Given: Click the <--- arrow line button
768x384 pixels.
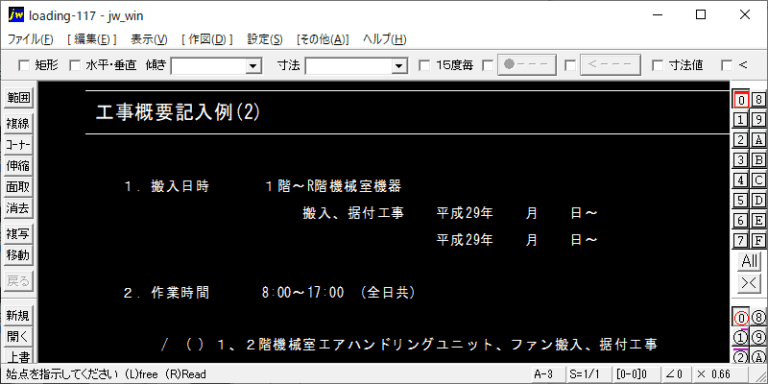Looking at the screenshot, I should click(x=610, y=65).
